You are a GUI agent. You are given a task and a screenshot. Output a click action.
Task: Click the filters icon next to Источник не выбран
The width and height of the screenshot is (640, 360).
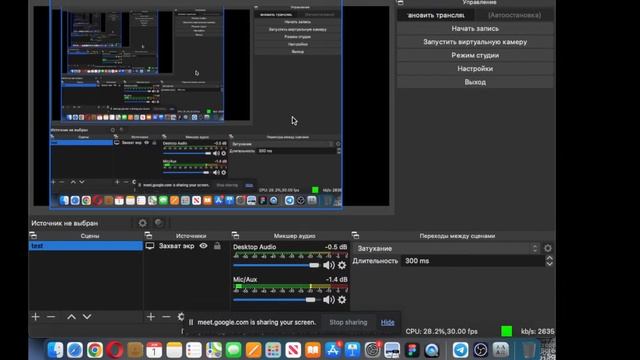click(159, 223)
